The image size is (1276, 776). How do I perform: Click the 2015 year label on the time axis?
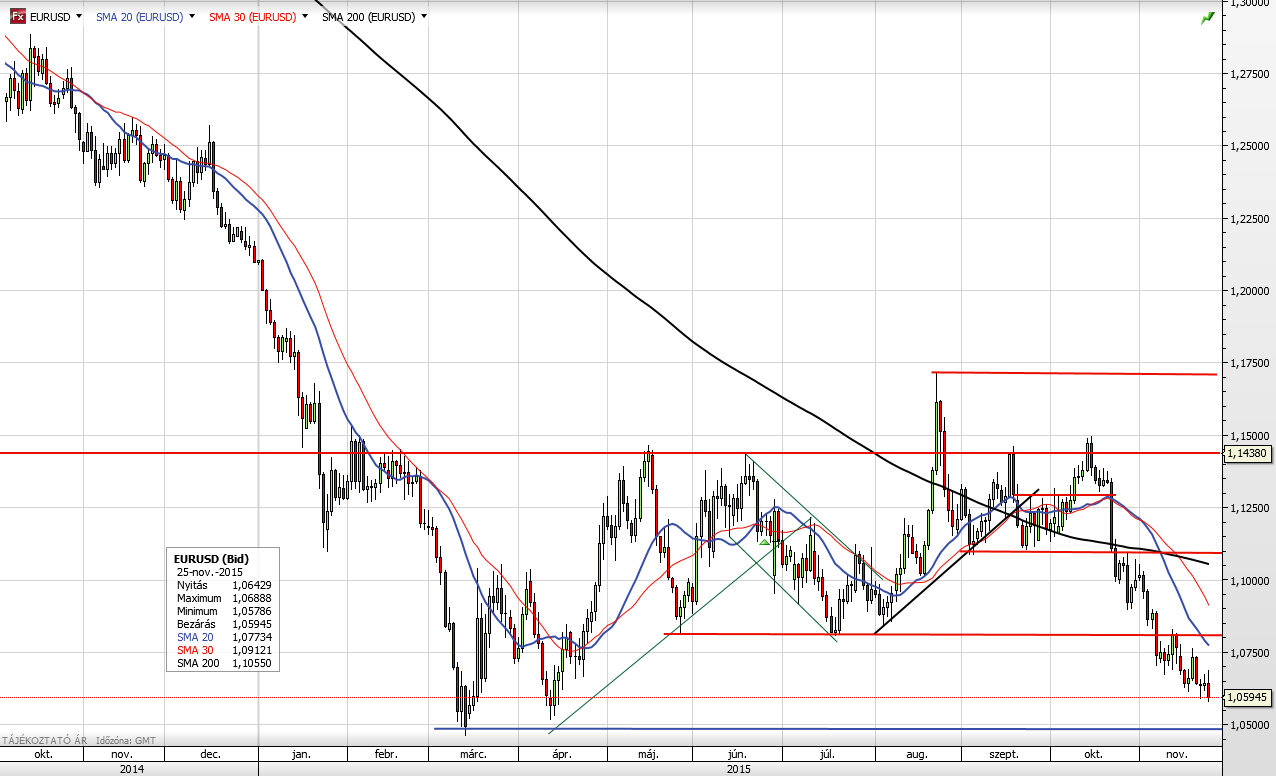coord(738,769)
